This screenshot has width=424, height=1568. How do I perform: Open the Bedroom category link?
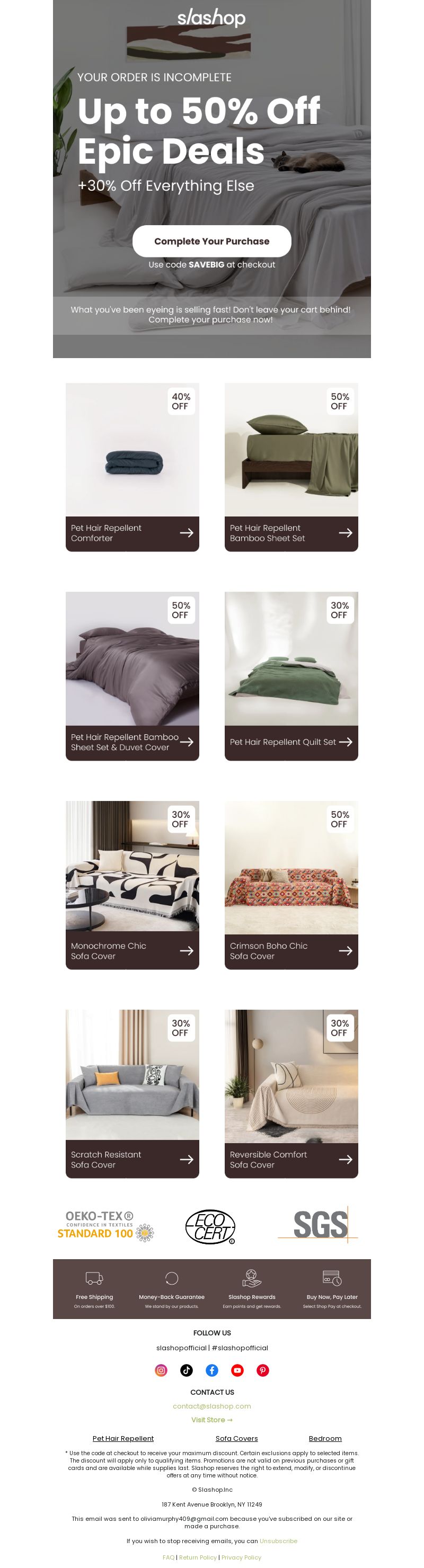tap(325, 1438)
